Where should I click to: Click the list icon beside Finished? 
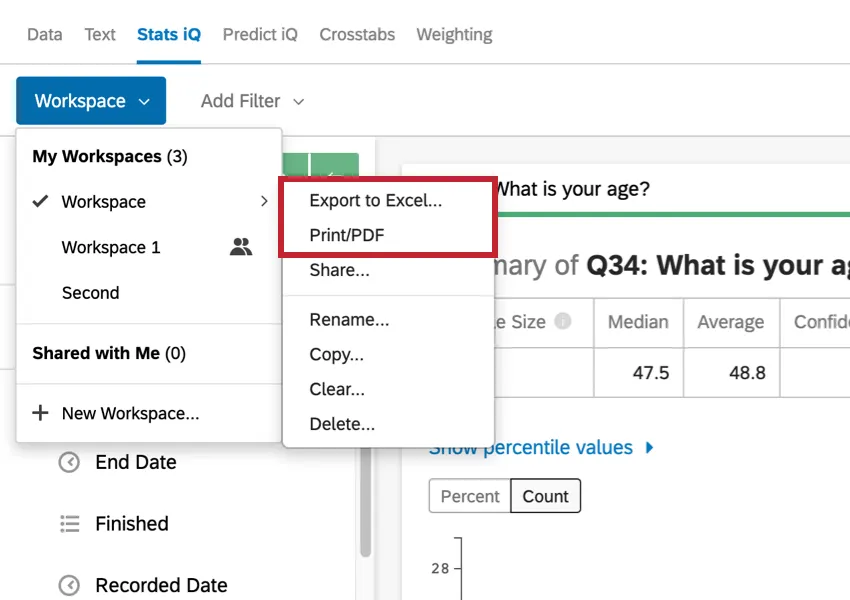point(68,523)
